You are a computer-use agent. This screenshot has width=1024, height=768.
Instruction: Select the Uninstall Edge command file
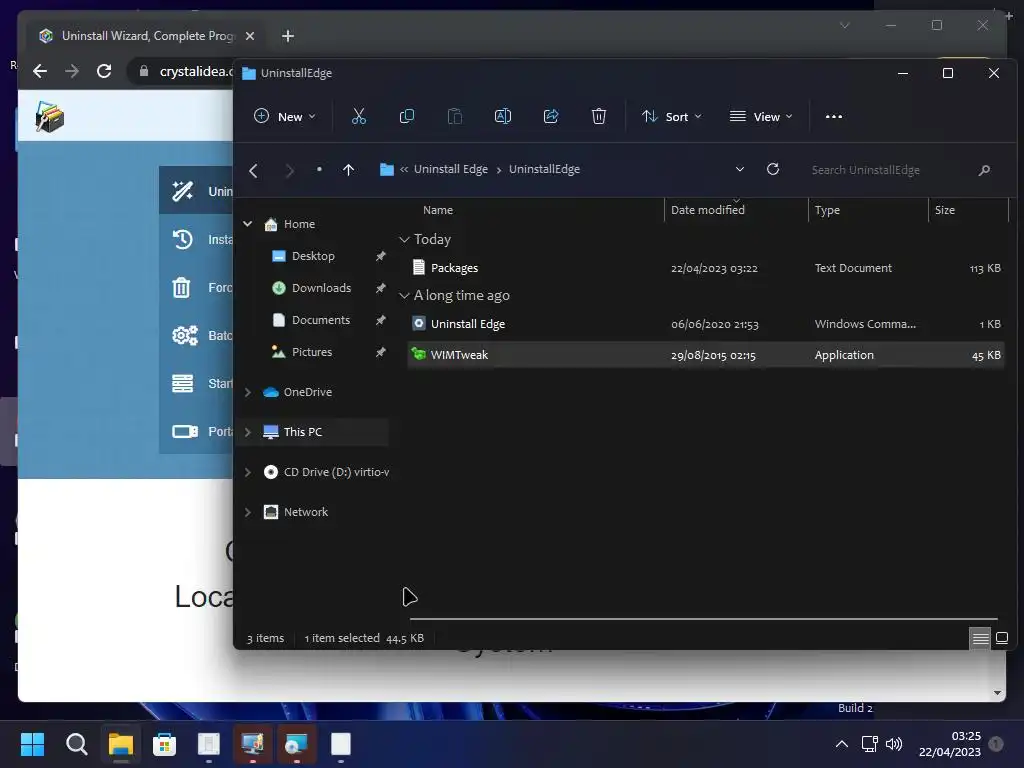706,324
